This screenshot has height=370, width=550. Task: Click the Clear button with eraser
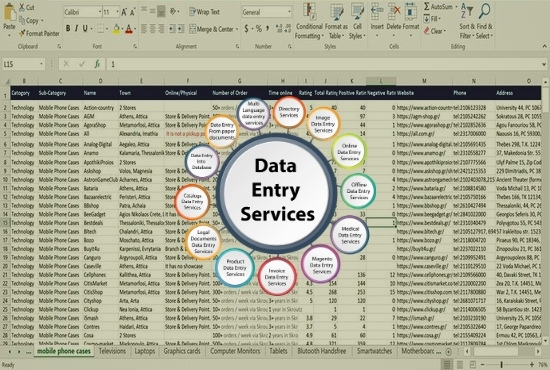[x=435, y=31]
